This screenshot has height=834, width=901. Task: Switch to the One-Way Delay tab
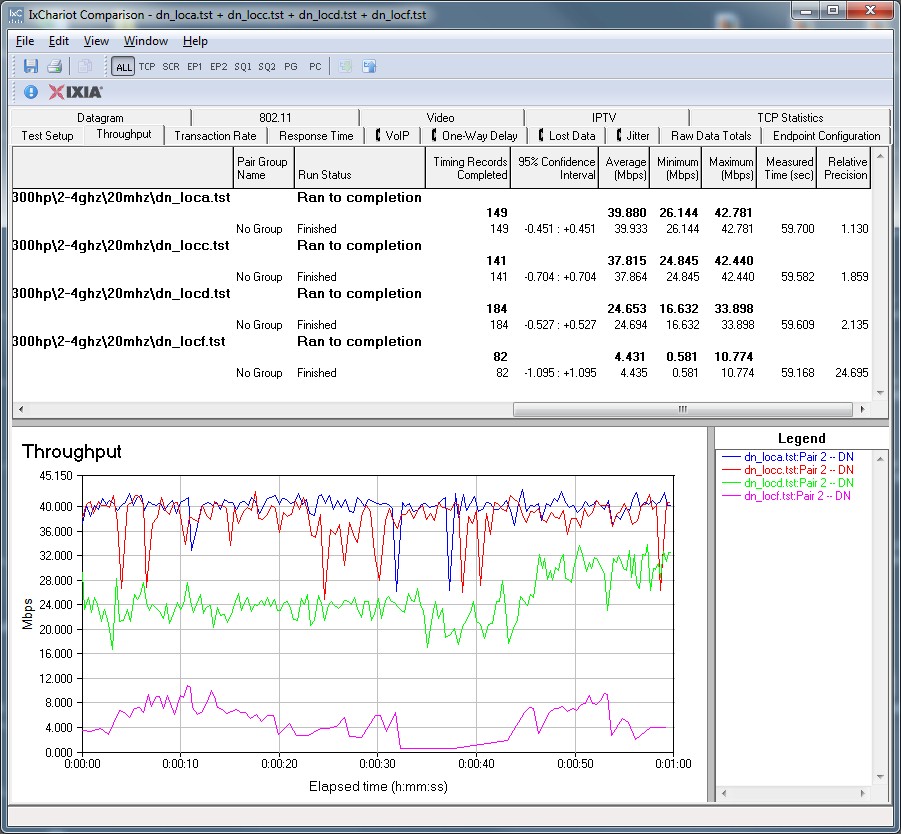pos(474,136)
